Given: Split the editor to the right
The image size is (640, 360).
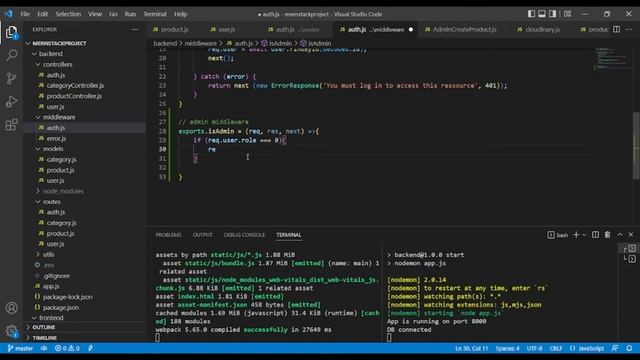Looking at the screenshot, I should click(616, 29).
